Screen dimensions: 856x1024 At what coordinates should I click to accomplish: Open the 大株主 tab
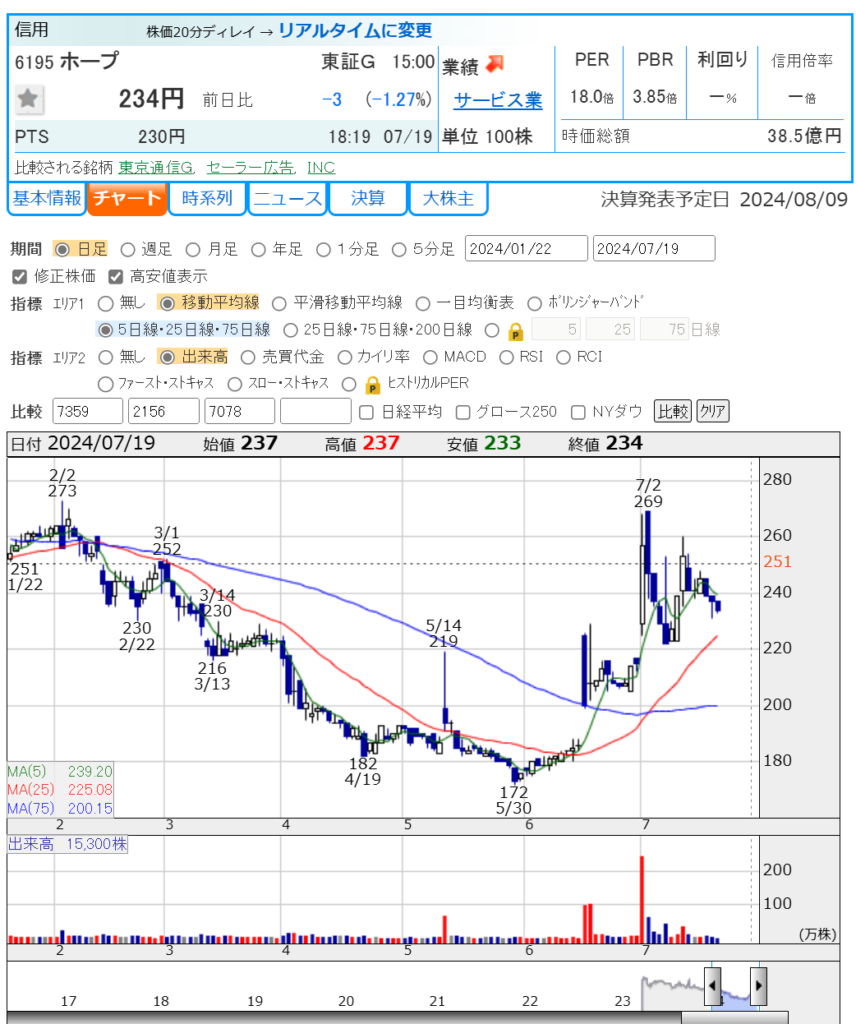pyautogui.click(x=448, y=199)
